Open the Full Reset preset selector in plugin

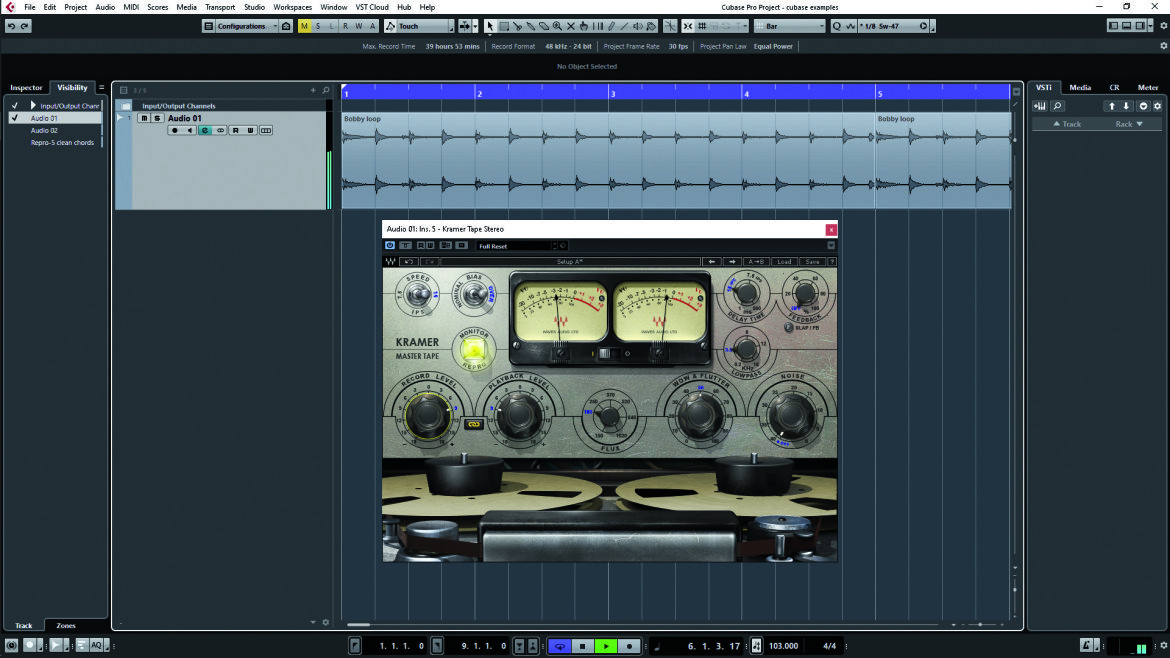tap(516, 245)
